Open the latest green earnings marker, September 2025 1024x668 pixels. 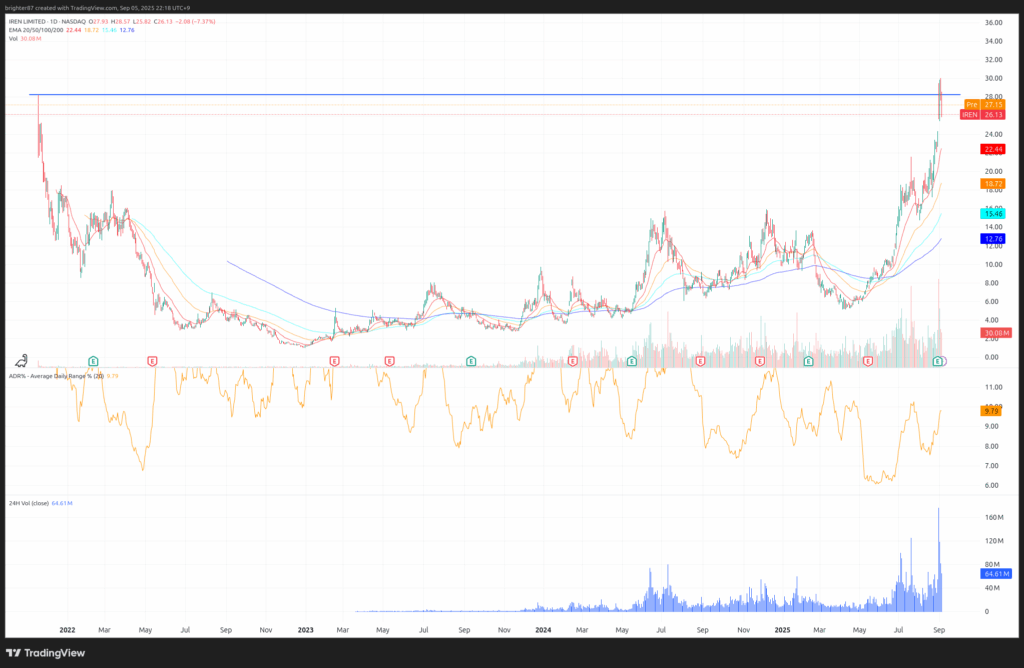point(938,361)
